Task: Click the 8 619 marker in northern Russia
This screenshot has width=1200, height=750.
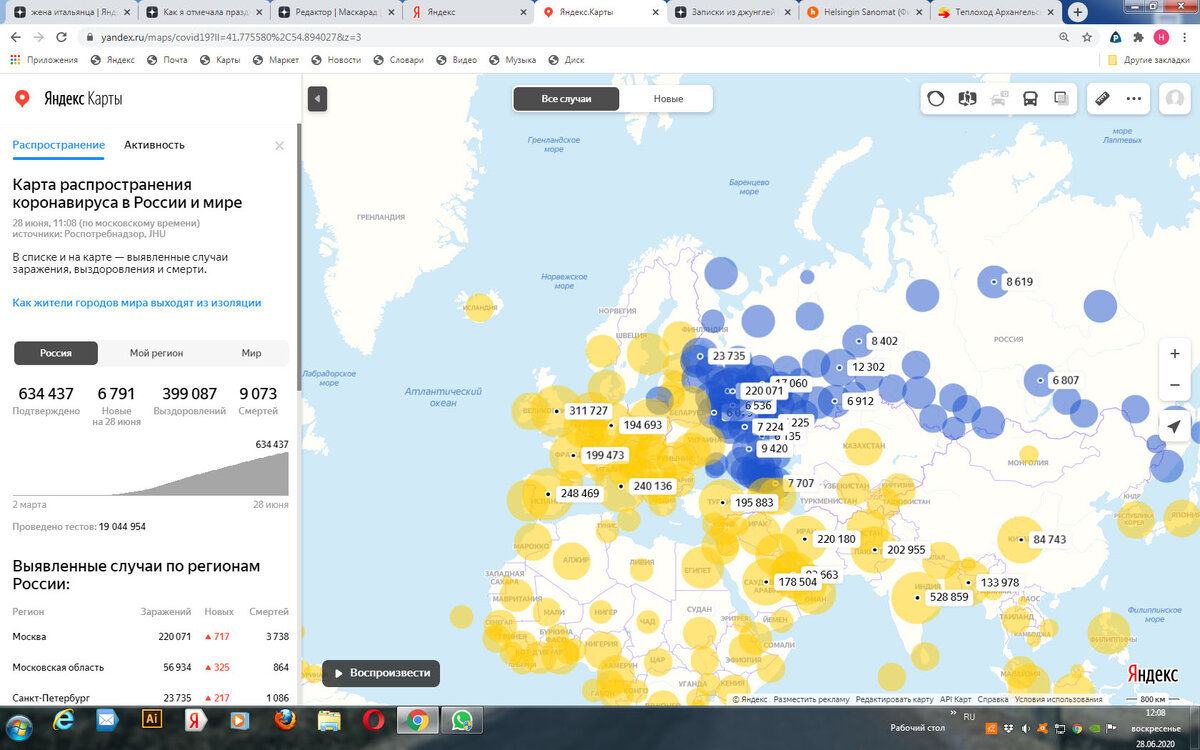Action: pyautogui.click(x=1019, y=282)
